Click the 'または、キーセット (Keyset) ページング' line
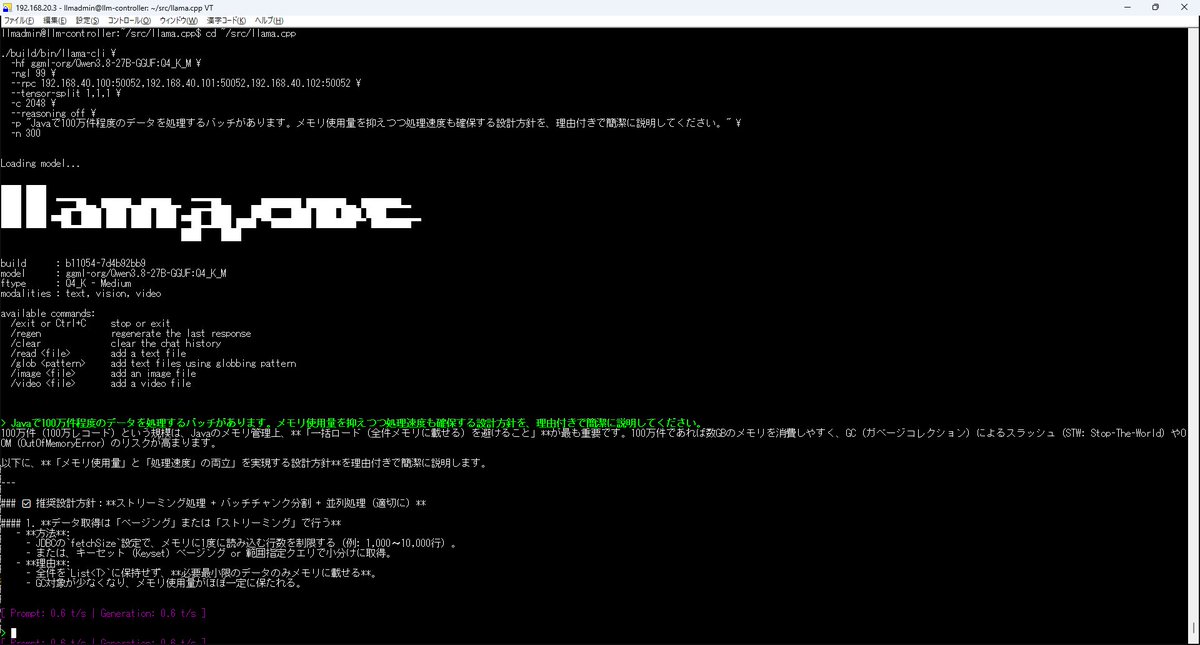Viewport: 1200px width, 645px height. (x=209, y=553)
